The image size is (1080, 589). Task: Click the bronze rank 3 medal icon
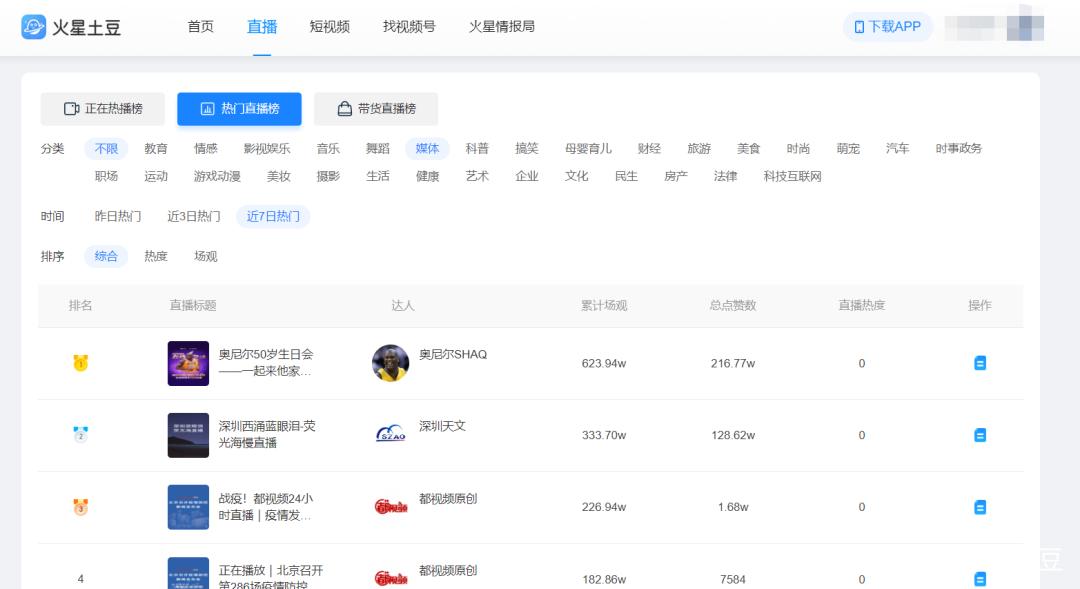point(81,507)
